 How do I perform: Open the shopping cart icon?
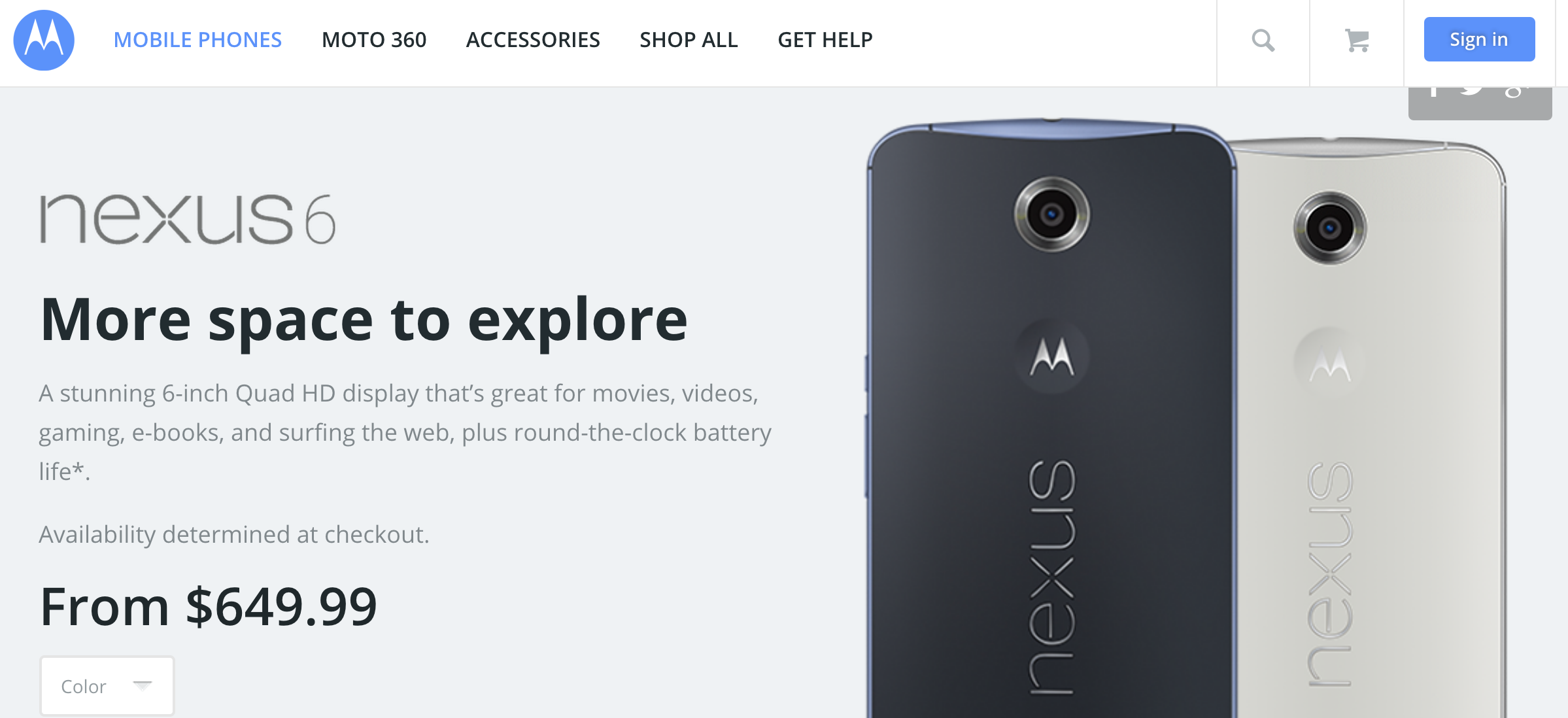point(1357,41)
